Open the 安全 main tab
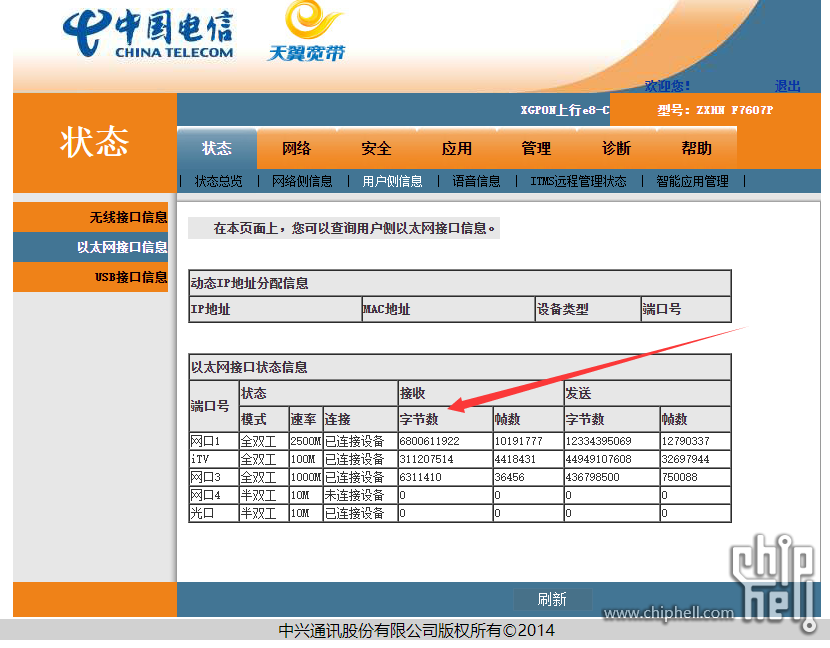Viewport: 830px width, 648px height. click(x=376, y=148)
